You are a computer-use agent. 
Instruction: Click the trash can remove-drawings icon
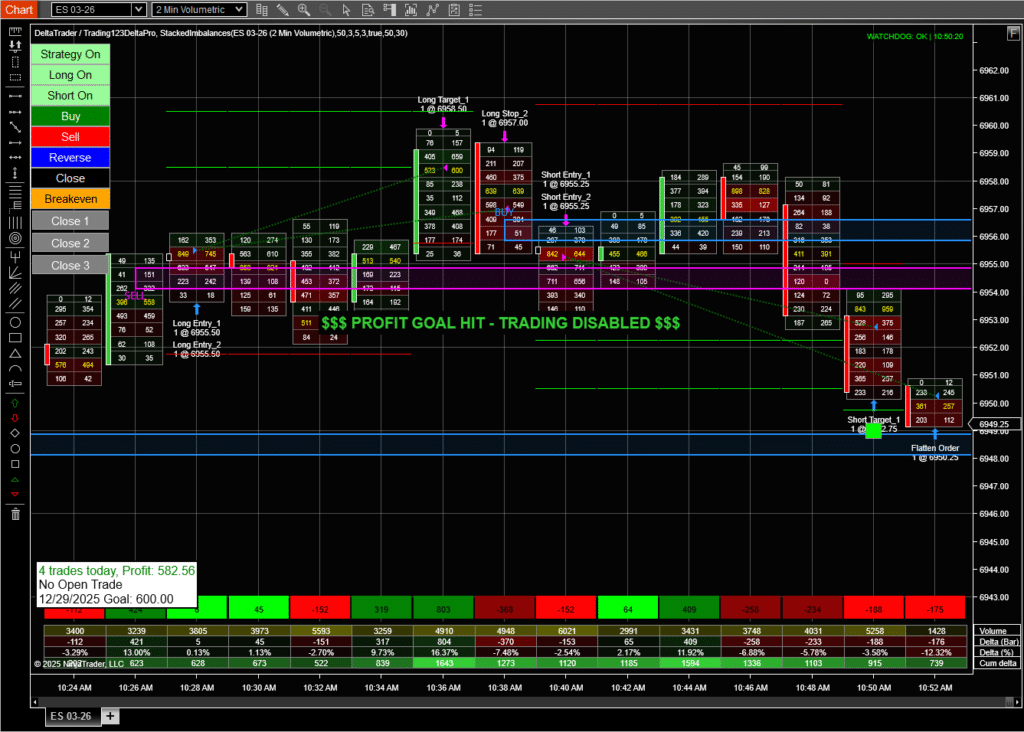coord(15,513)
